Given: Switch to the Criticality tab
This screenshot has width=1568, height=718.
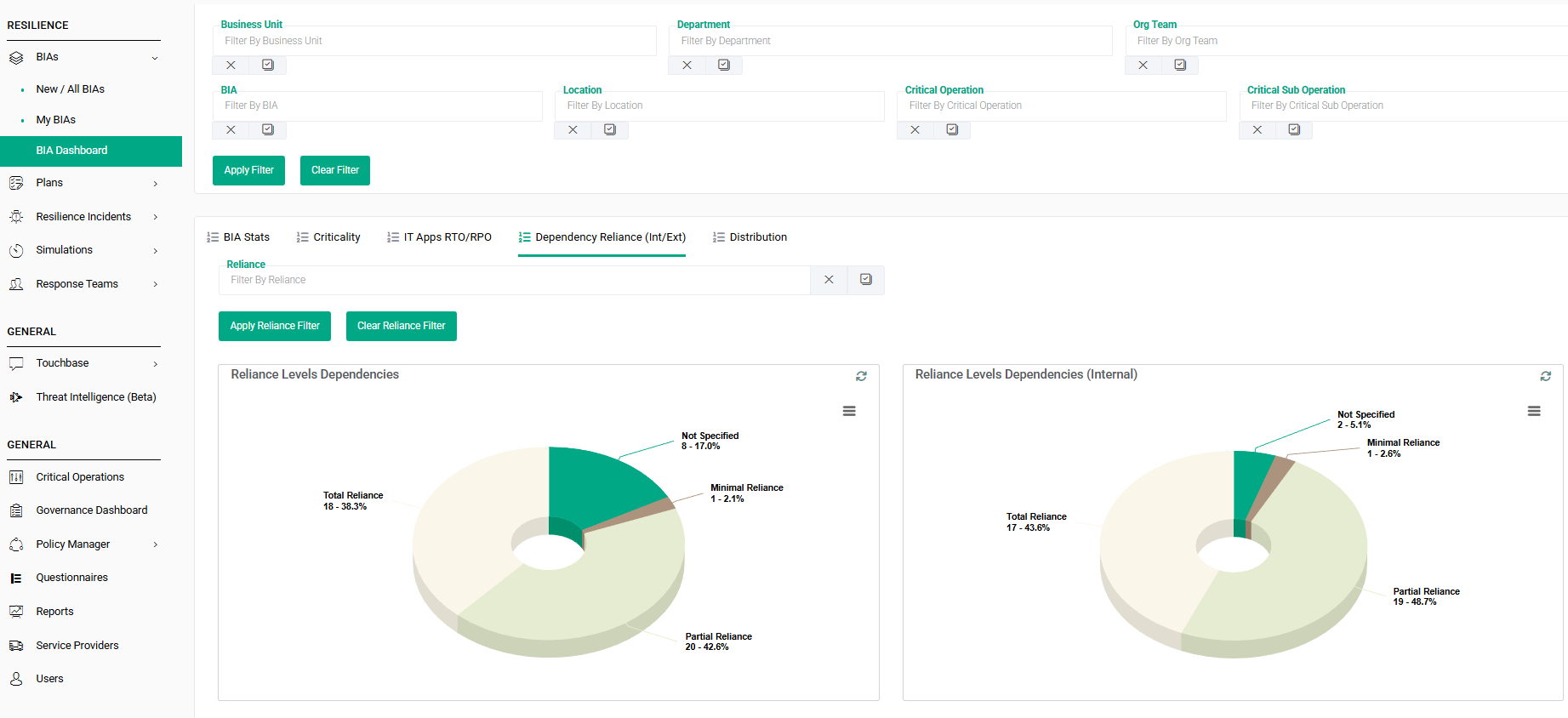Looking at the screenshot, I should [328, 237].
